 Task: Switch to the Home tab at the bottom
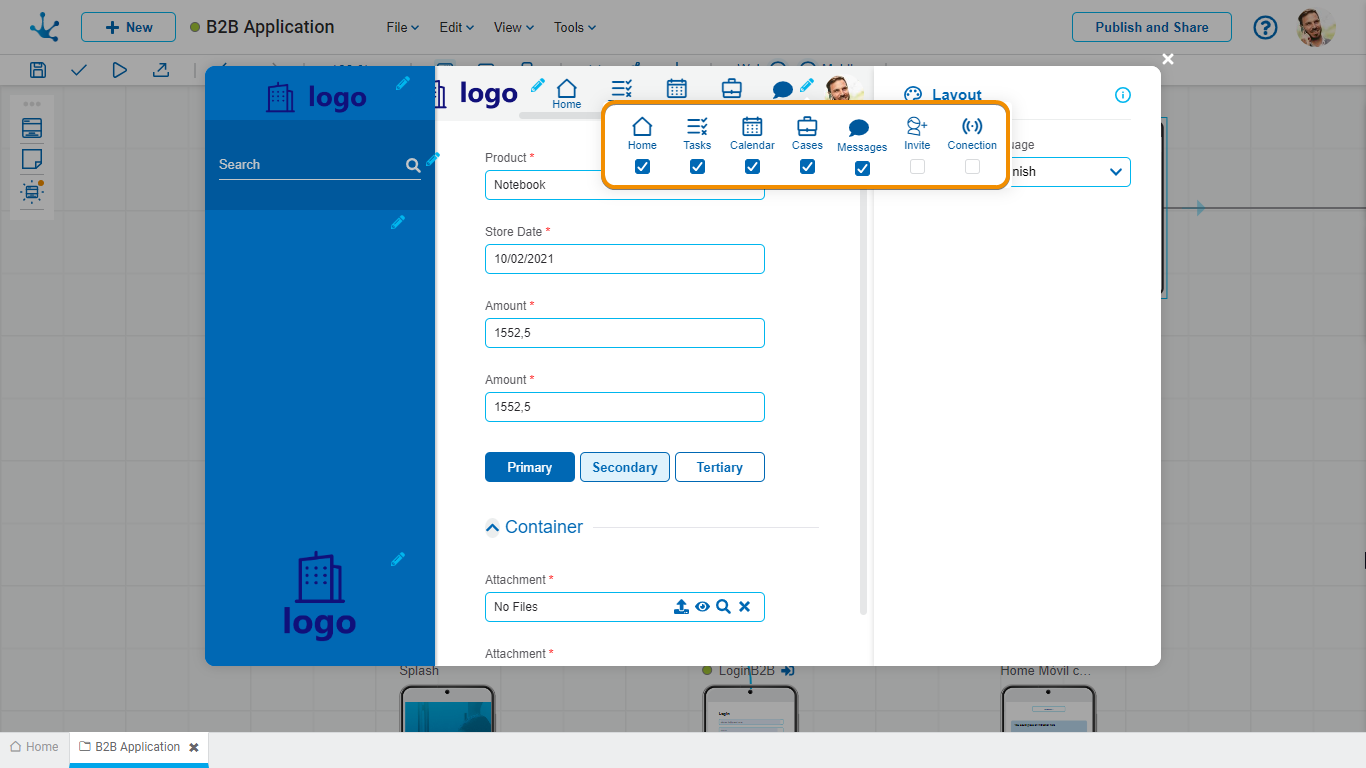34,747
